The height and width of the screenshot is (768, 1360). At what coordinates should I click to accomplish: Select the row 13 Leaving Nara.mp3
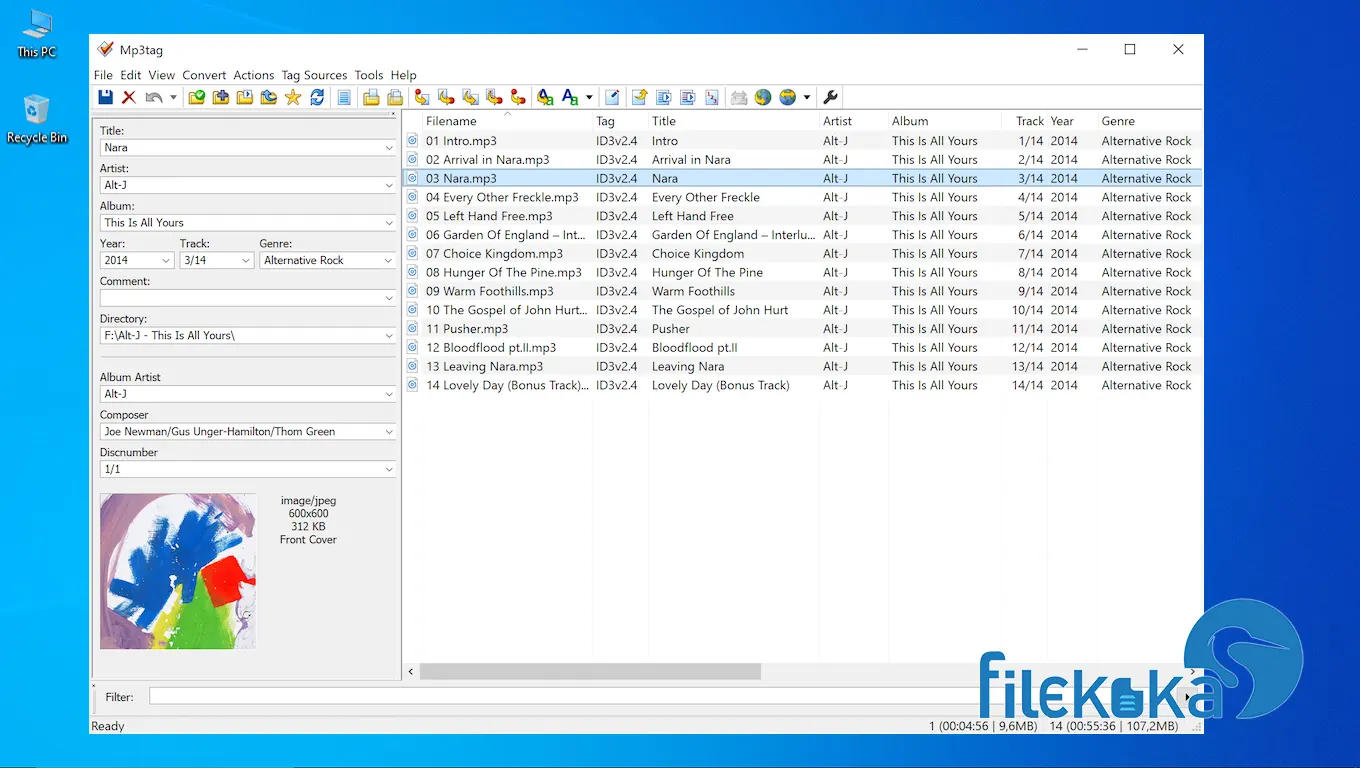click(802, 366)
